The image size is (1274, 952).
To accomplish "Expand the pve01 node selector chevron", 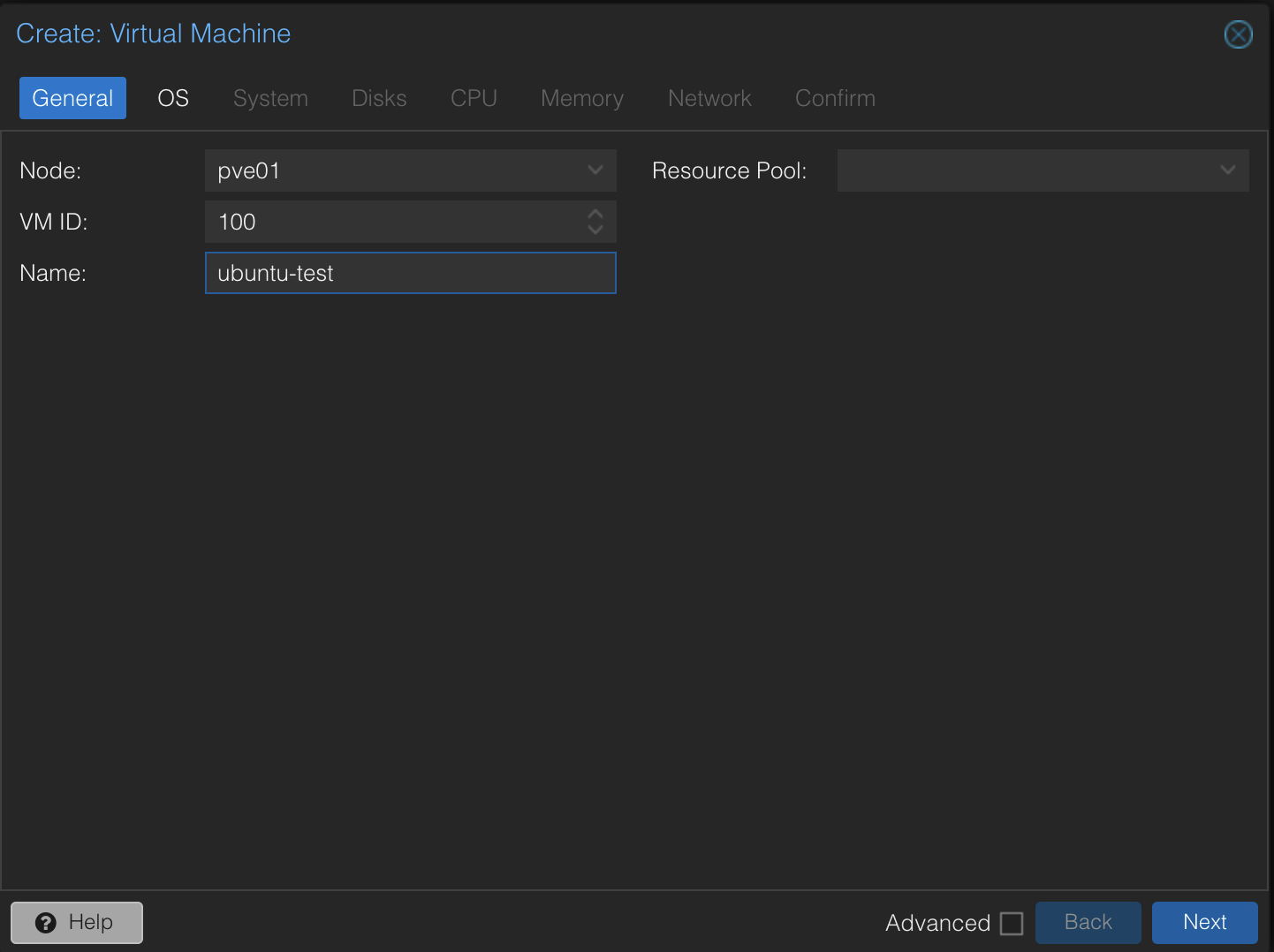I will 595,170.
